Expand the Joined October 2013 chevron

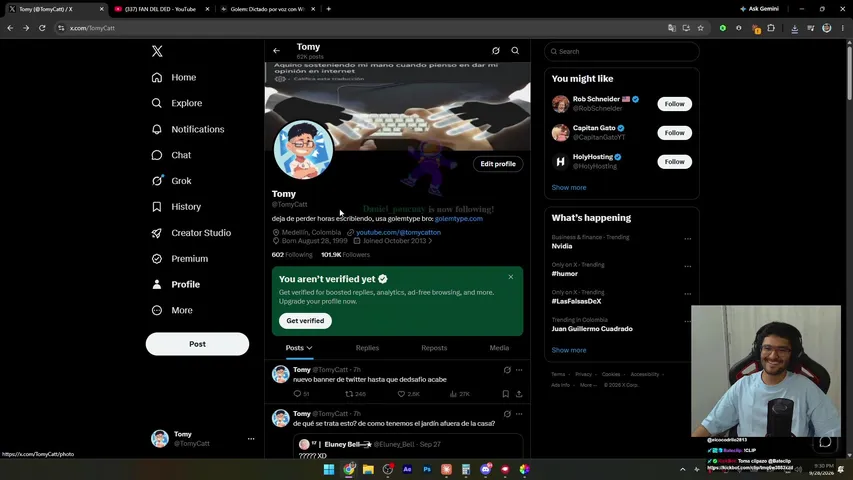tap(430, 241)
